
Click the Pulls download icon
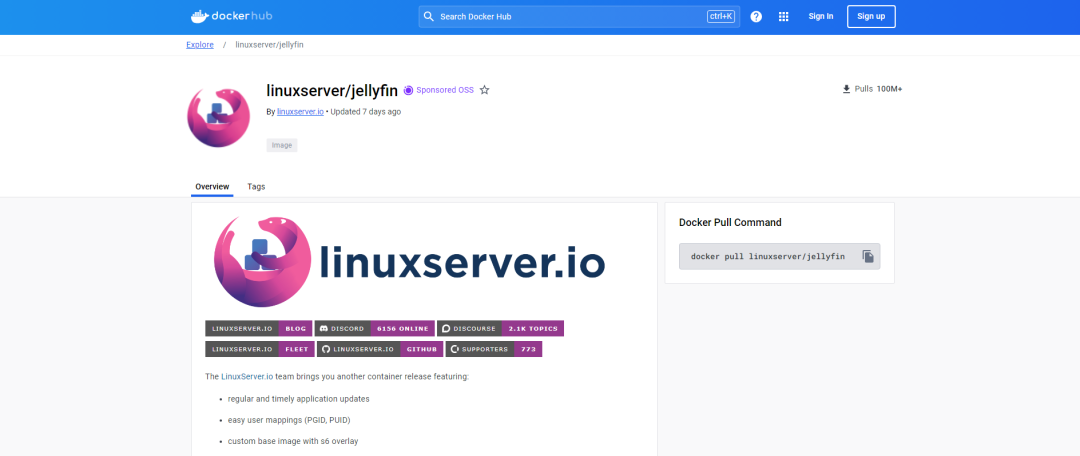coord(847,89)
